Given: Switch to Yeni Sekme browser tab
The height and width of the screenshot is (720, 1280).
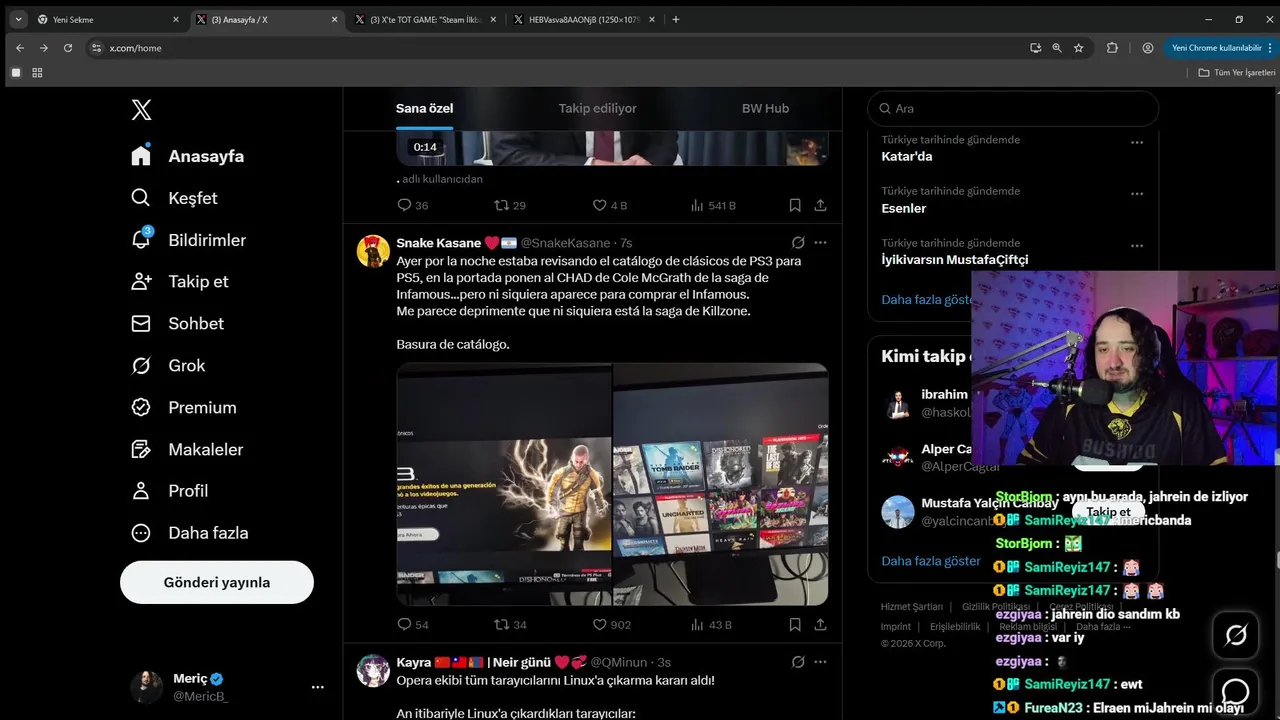Looking at the screenshot, I should (108, 19).
